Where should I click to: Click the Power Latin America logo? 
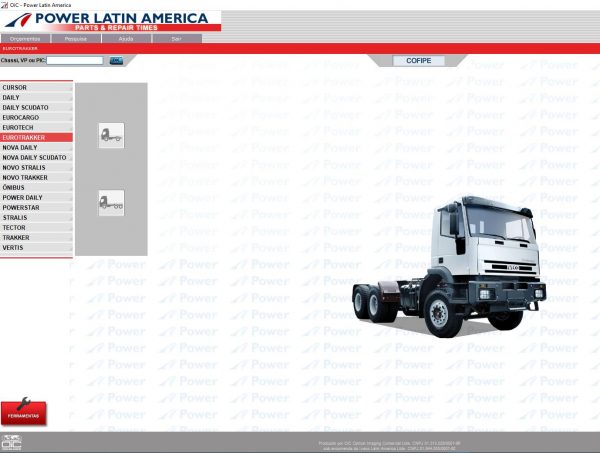click(111, 21)
